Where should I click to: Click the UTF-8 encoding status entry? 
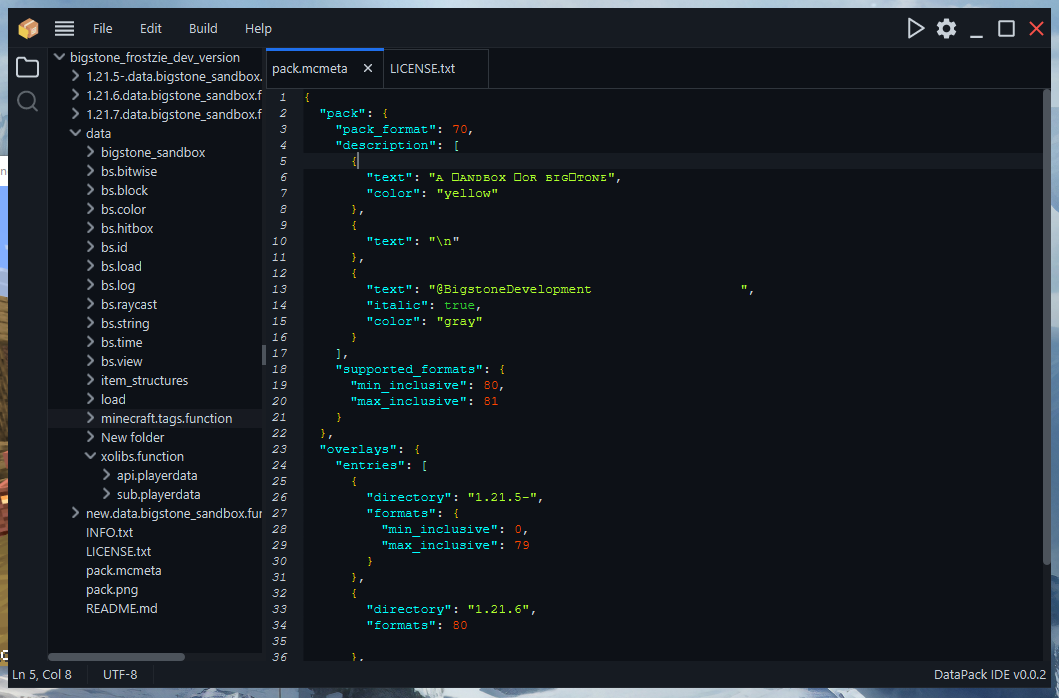pos(120,674)
